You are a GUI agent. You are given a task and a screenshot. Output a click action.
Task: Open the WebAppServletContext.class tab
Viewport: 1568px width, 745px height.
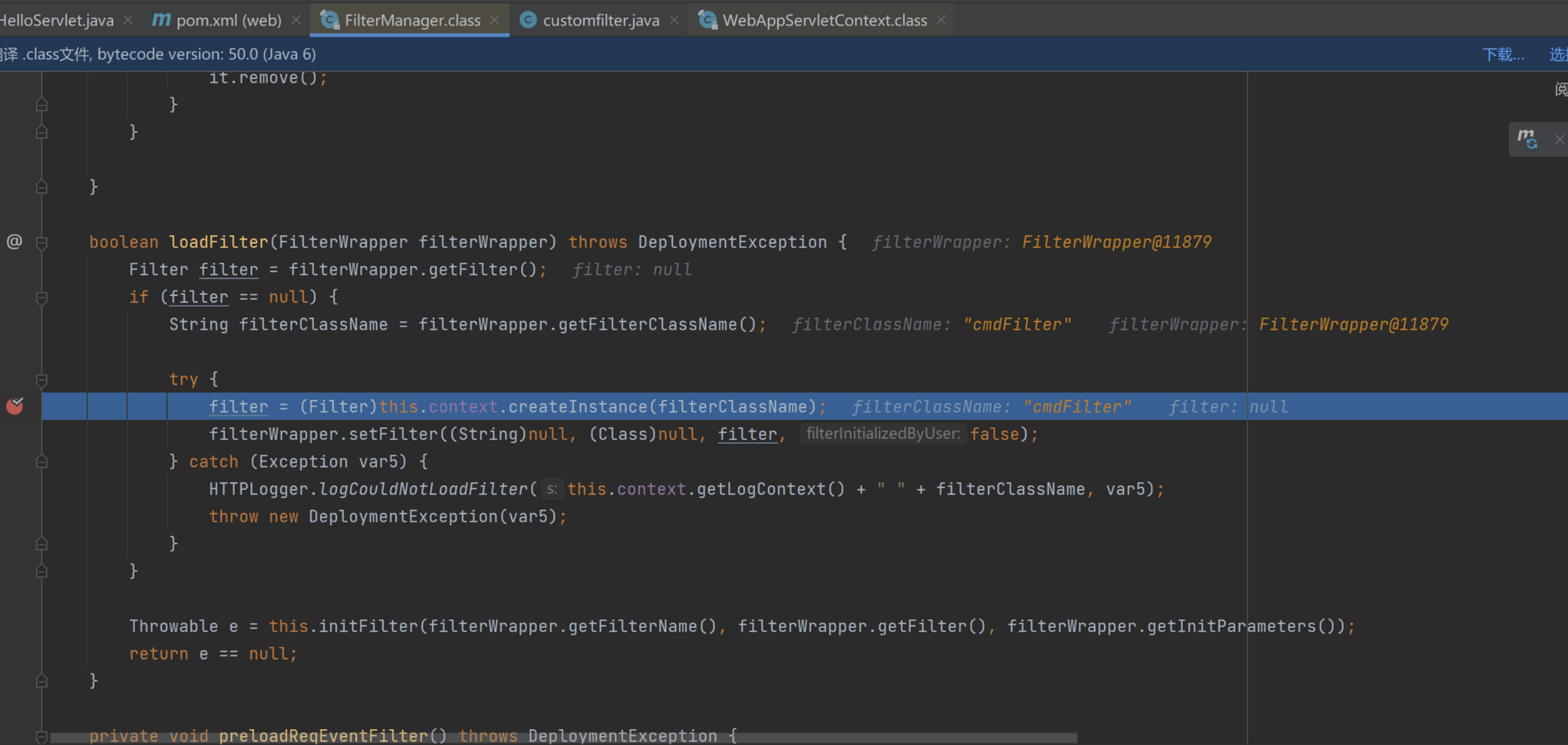tap(824, 20)
